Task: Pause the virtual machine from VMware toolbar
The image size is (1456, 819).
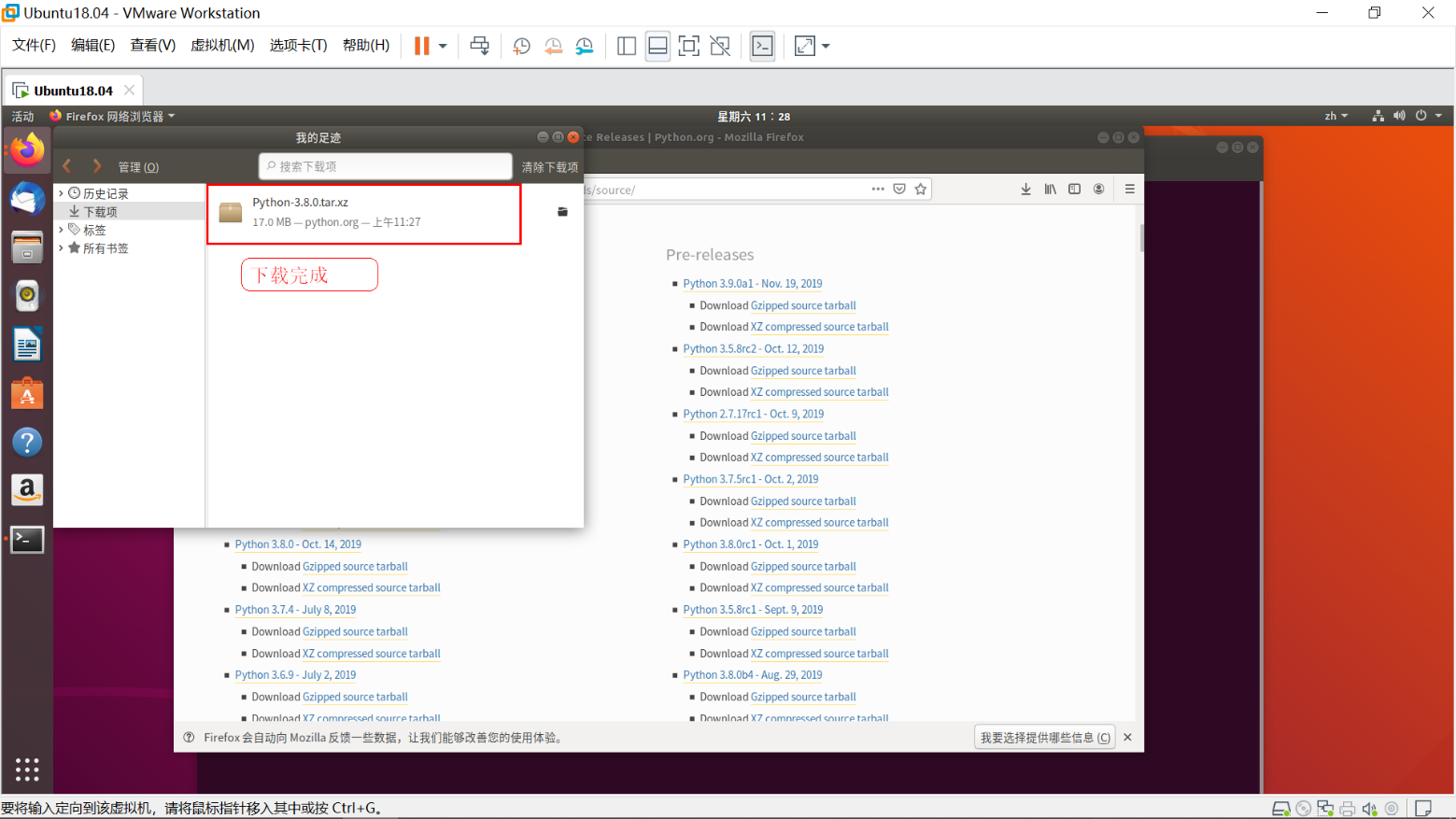Action: point(422,46)
